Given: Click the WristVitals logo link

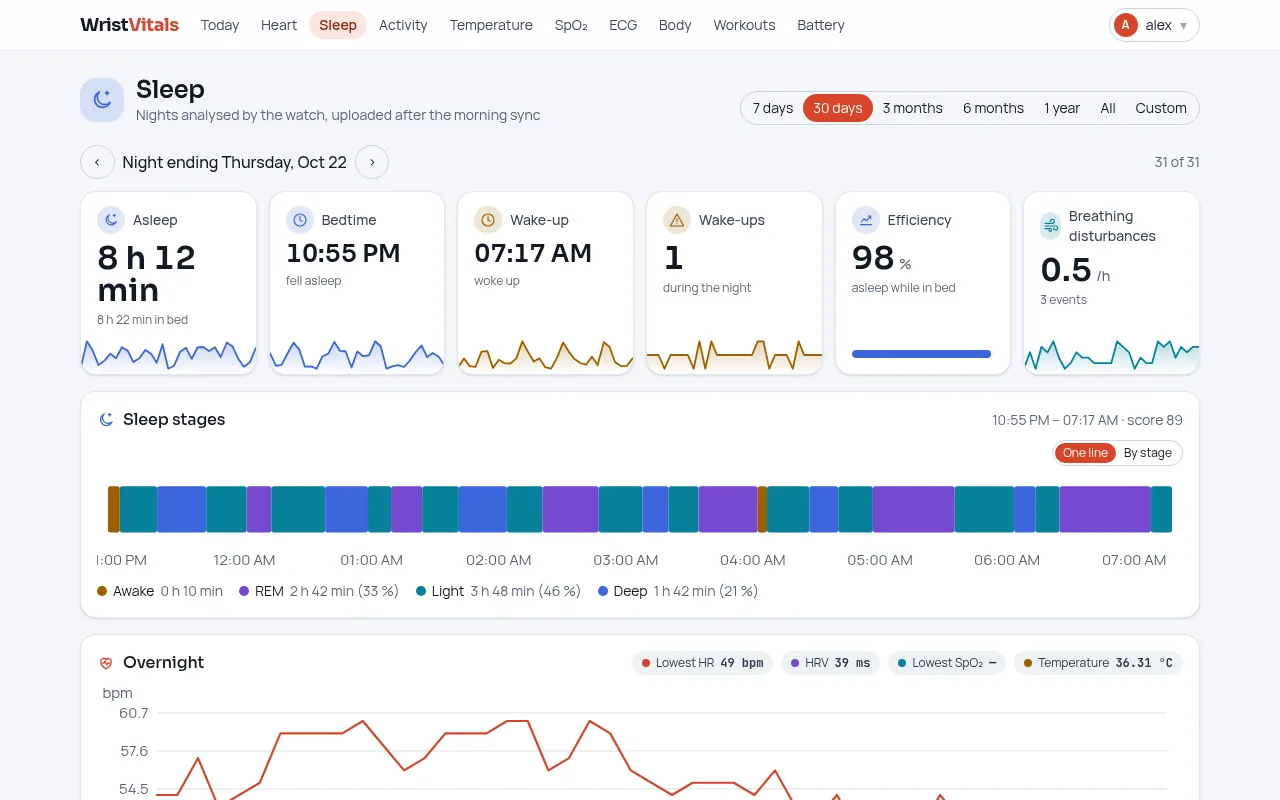Looking at the screenshot, I should tap(130, 25).
